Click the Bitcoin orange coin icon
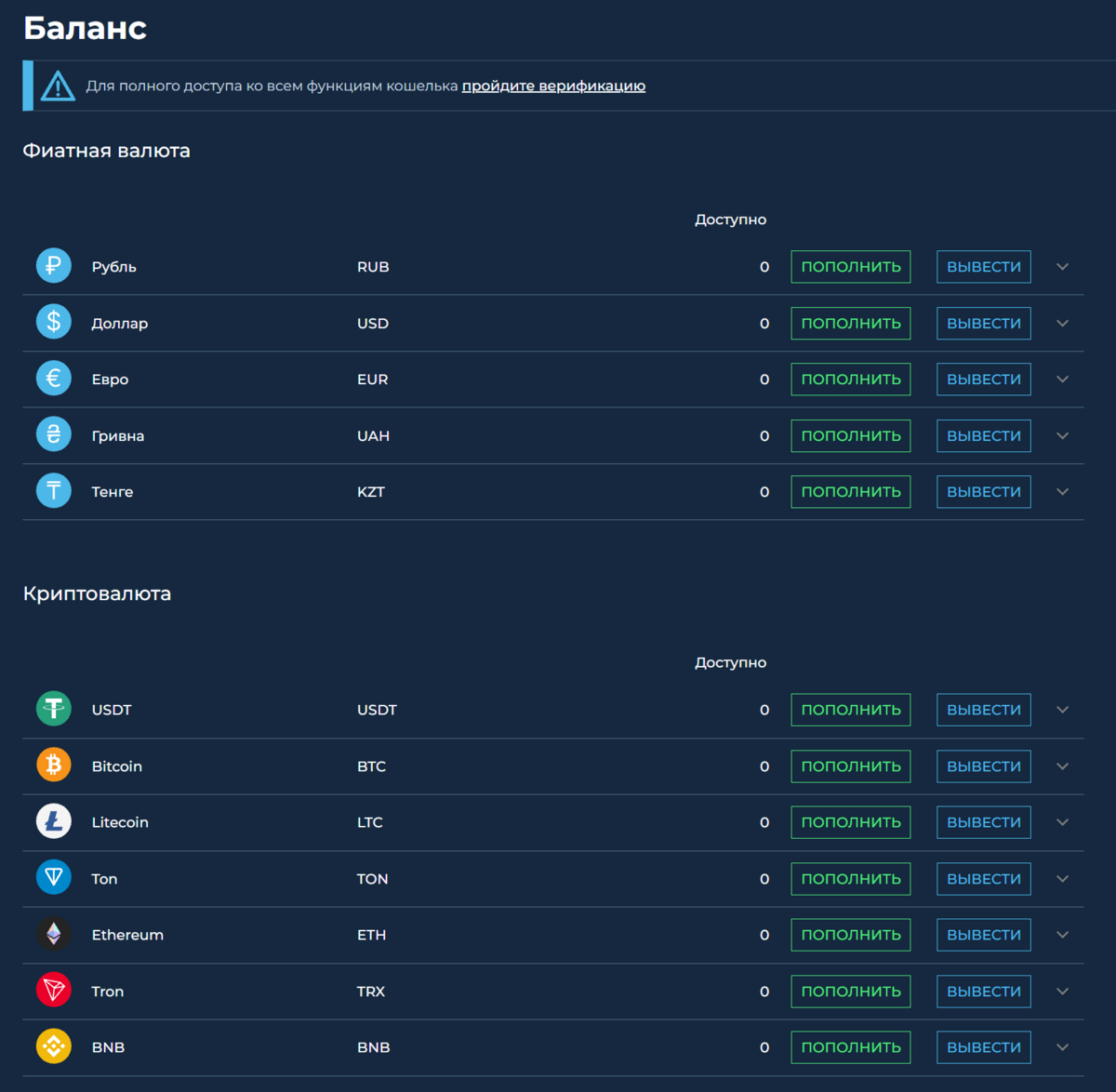This screenshot has width=1116, height=1092. 54,766
